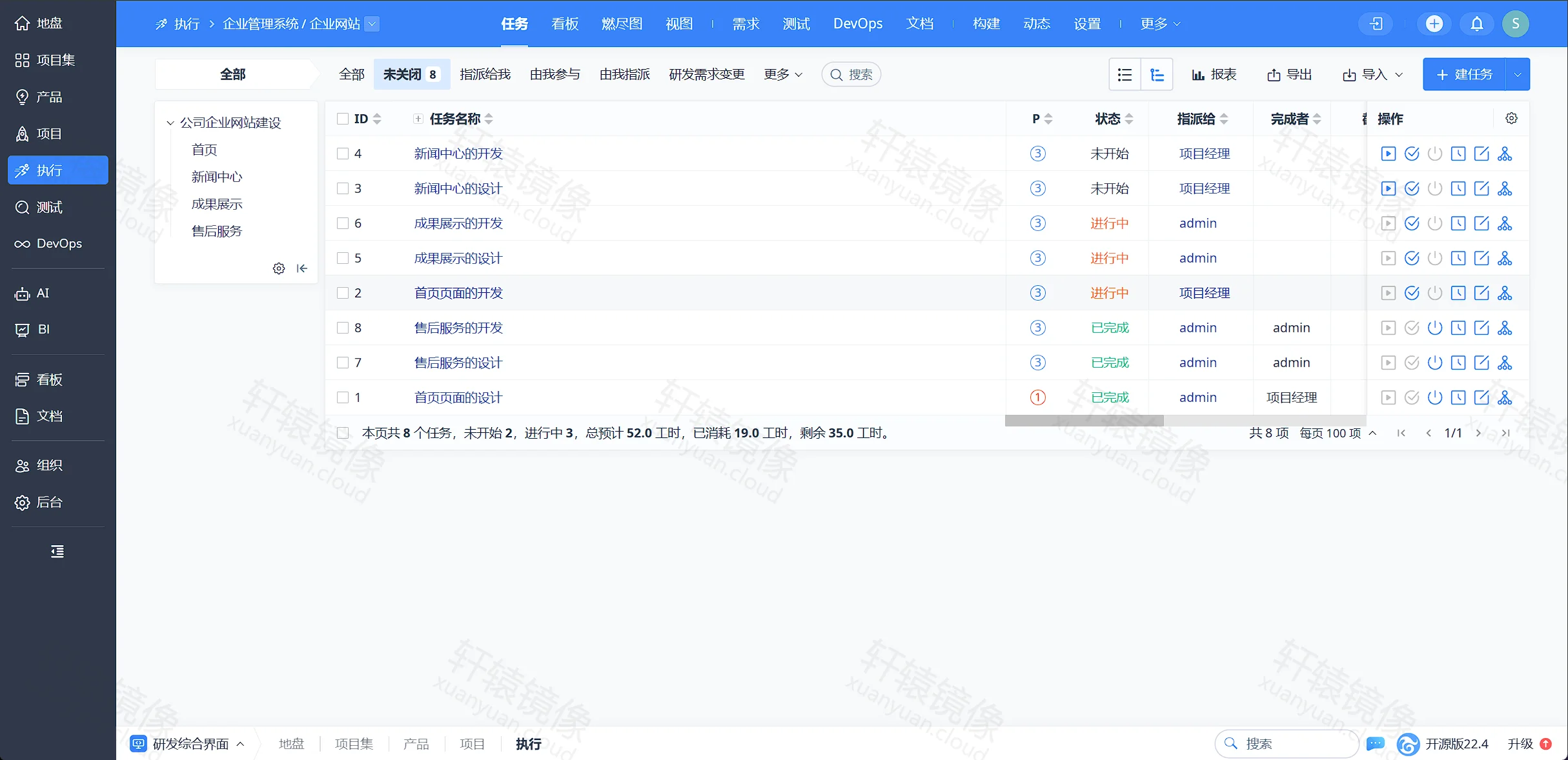
Task: Expand the 更多 filter dropdown
Action: click(x=783, y=75)
